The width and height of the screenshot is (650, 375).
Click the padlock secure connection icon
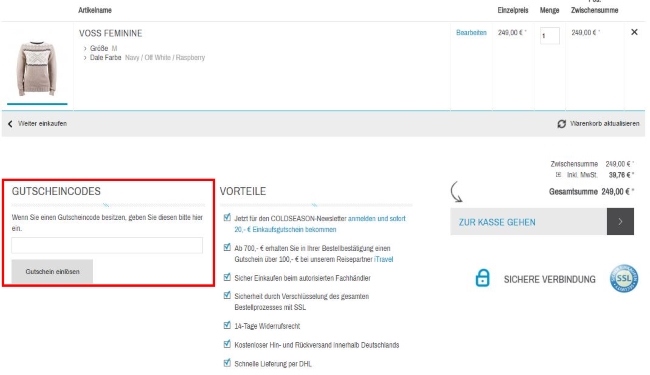tap(482, 278)
